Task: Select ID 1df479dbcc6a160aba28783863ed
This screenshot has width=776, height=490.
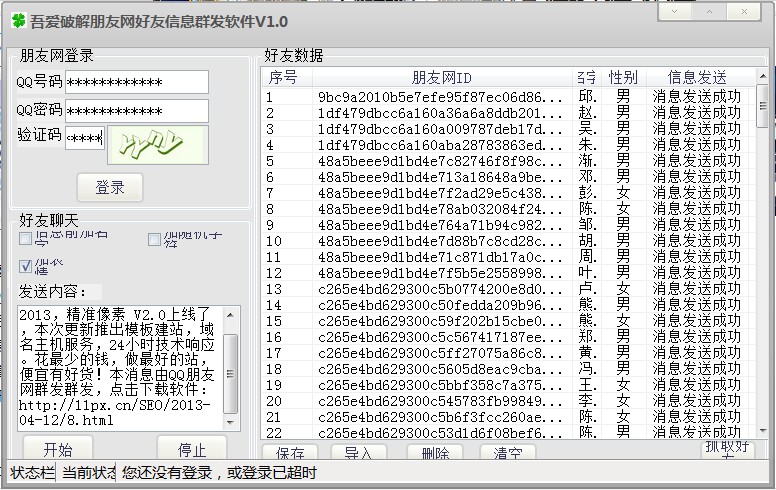Action: pyautogui.click(x=440, y=145)
